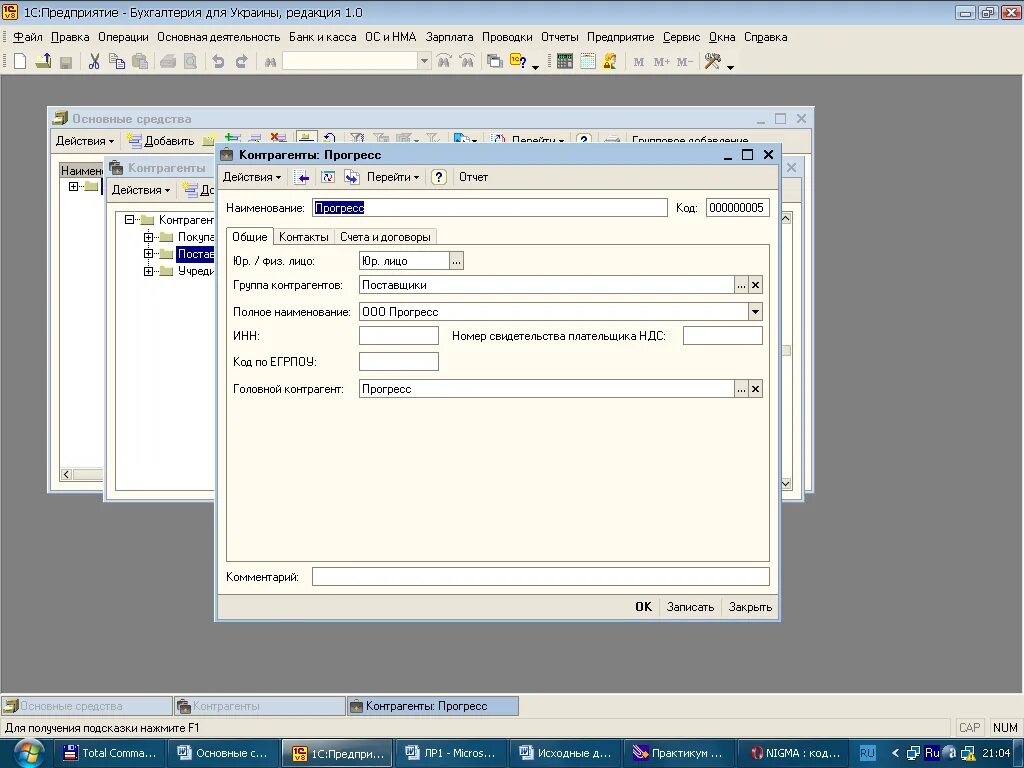Clear the Группа контрагентов field with X
This screenshot has width=1024, height=768.
point(755,285)
